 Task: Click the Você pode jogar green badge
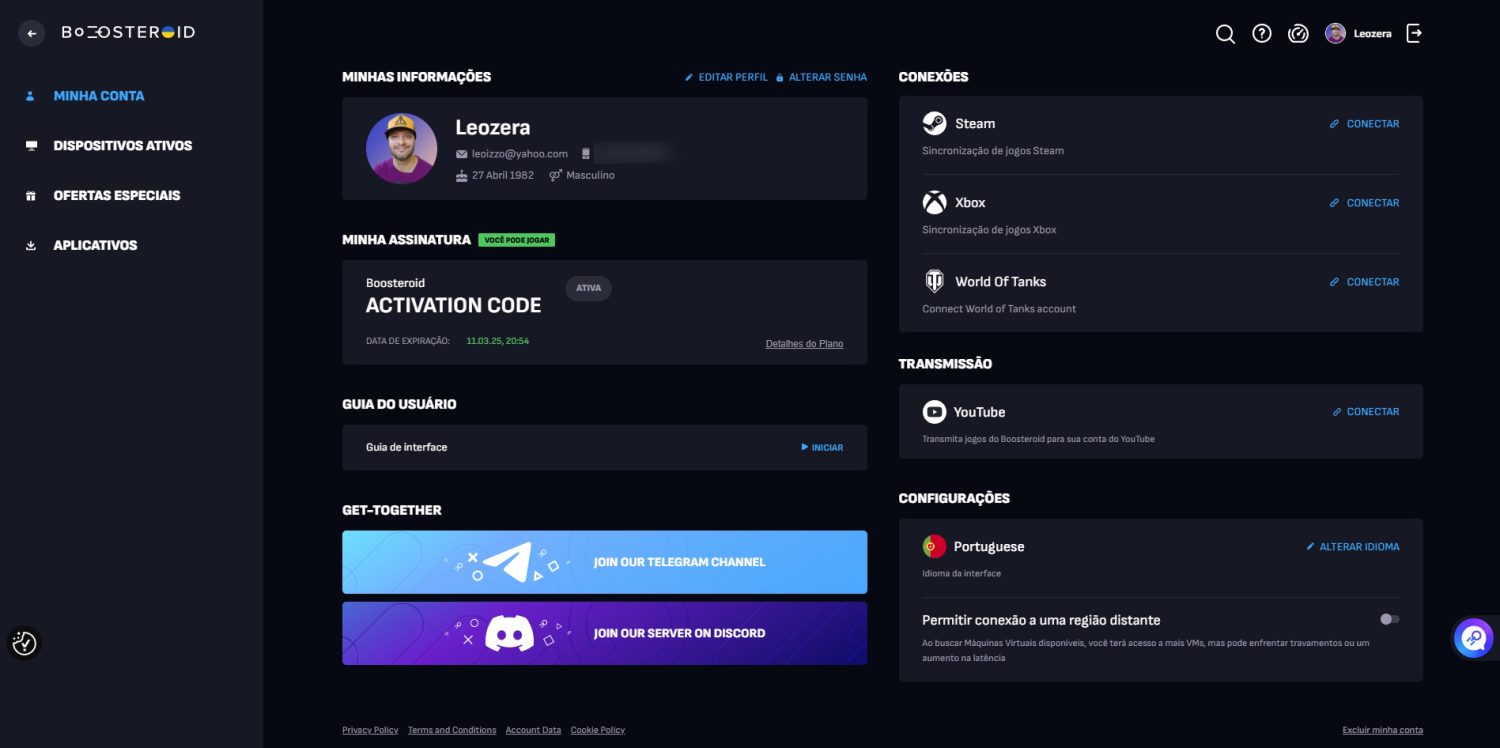(516, 240)
